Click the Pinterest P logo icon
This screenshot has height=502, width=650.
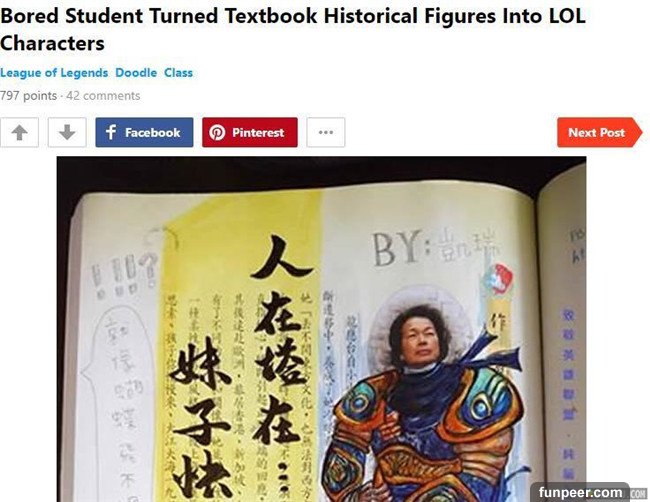point(217,133)
